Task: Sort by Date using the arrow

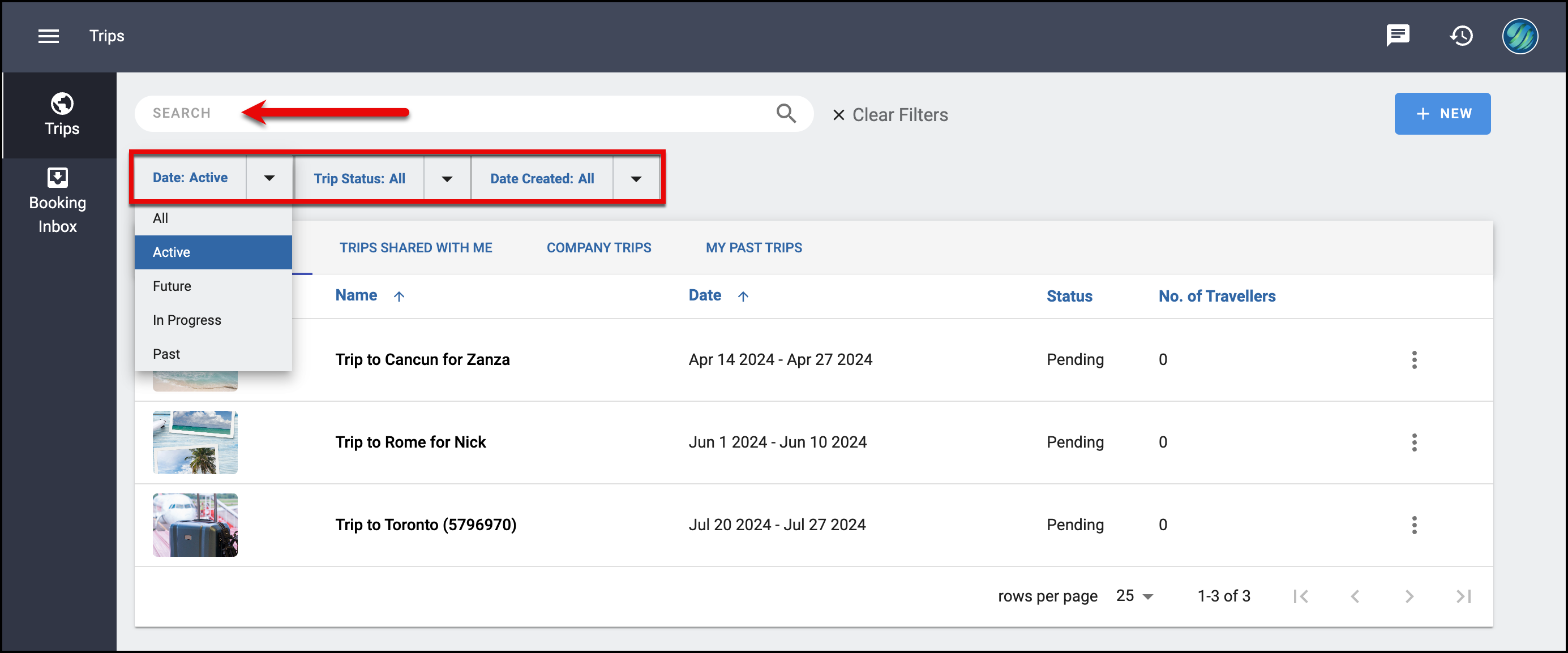Action: click(743, 297)
